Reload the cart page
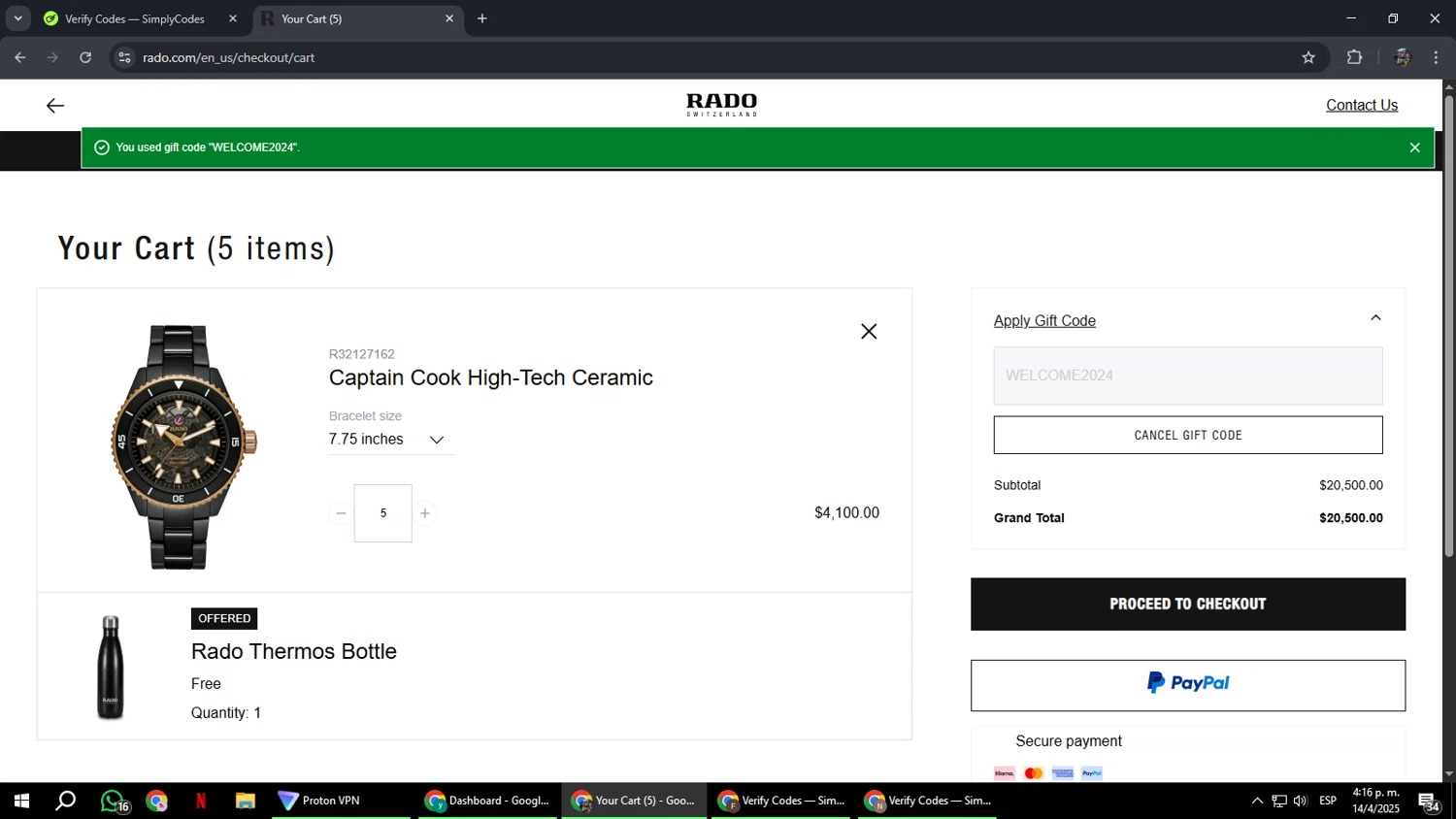This screenshot has width=1456, height=819. 85,57
